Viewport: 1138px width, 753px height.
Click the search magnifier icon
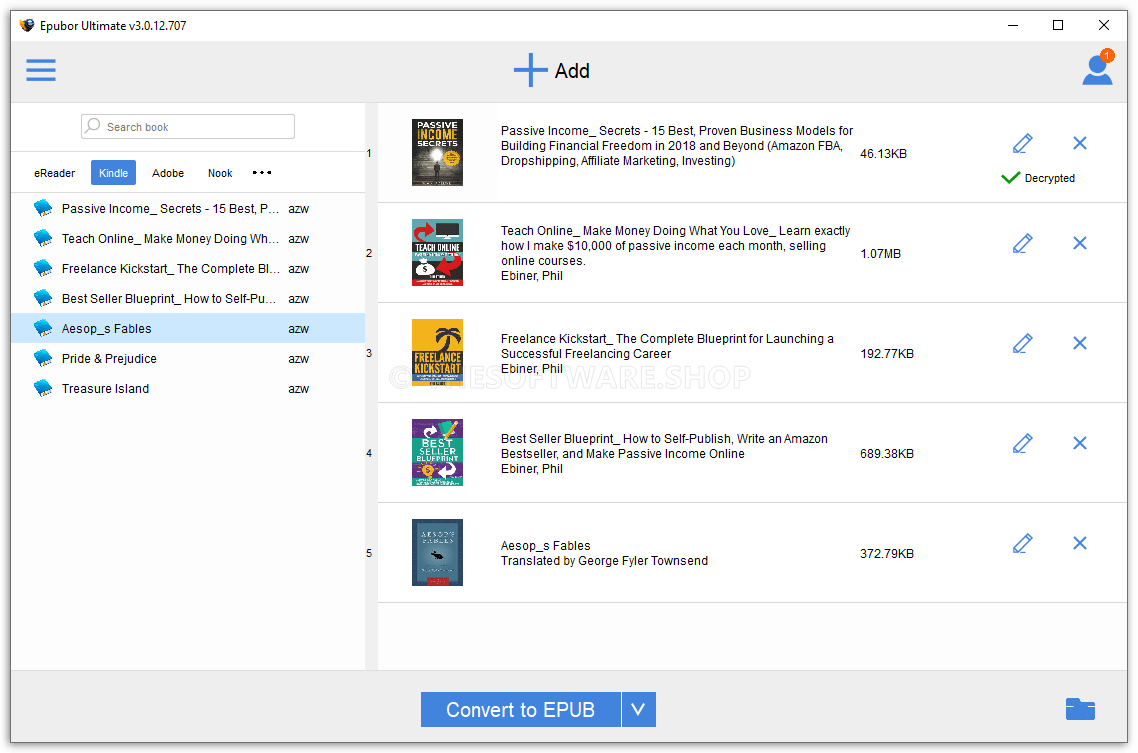click(92, 126)
